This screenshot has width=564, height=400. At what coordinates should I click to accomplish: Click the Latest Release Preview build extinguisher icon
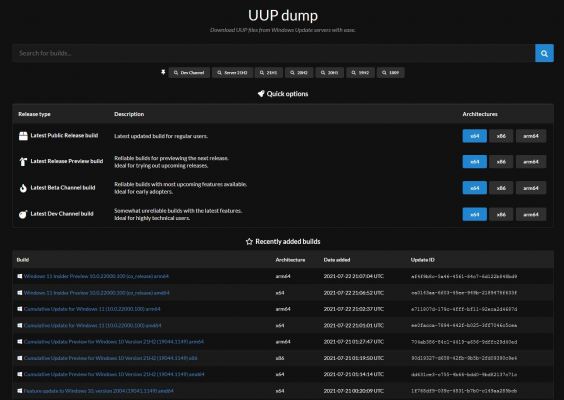tap(23, 162)
